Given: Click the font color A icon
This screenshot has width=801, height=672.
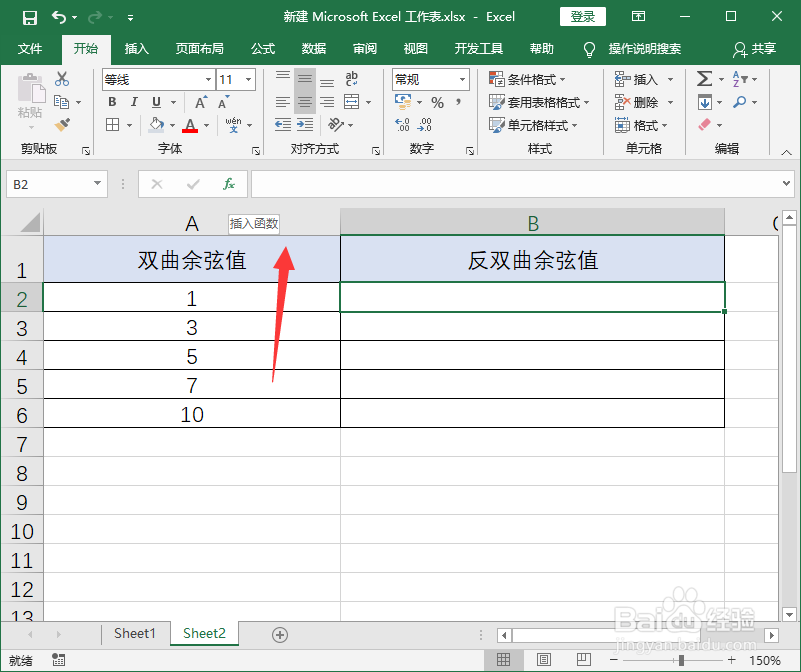Looking at the screenshot, I should (189, 124).
